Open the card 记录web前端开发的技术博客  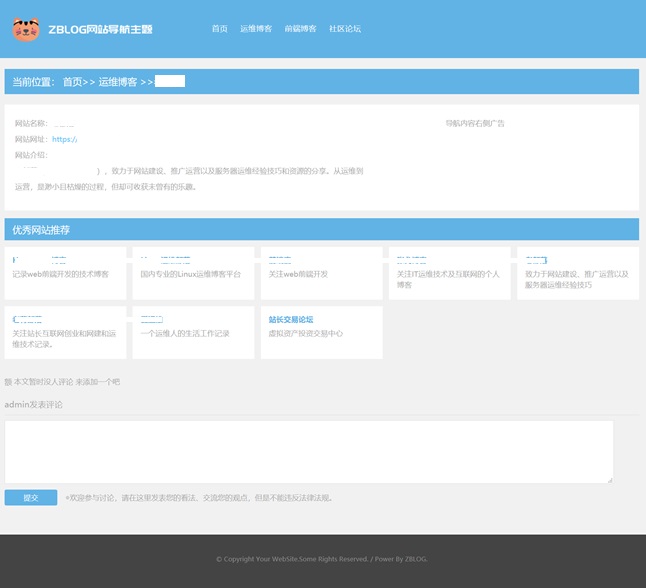tap(66, 272)
